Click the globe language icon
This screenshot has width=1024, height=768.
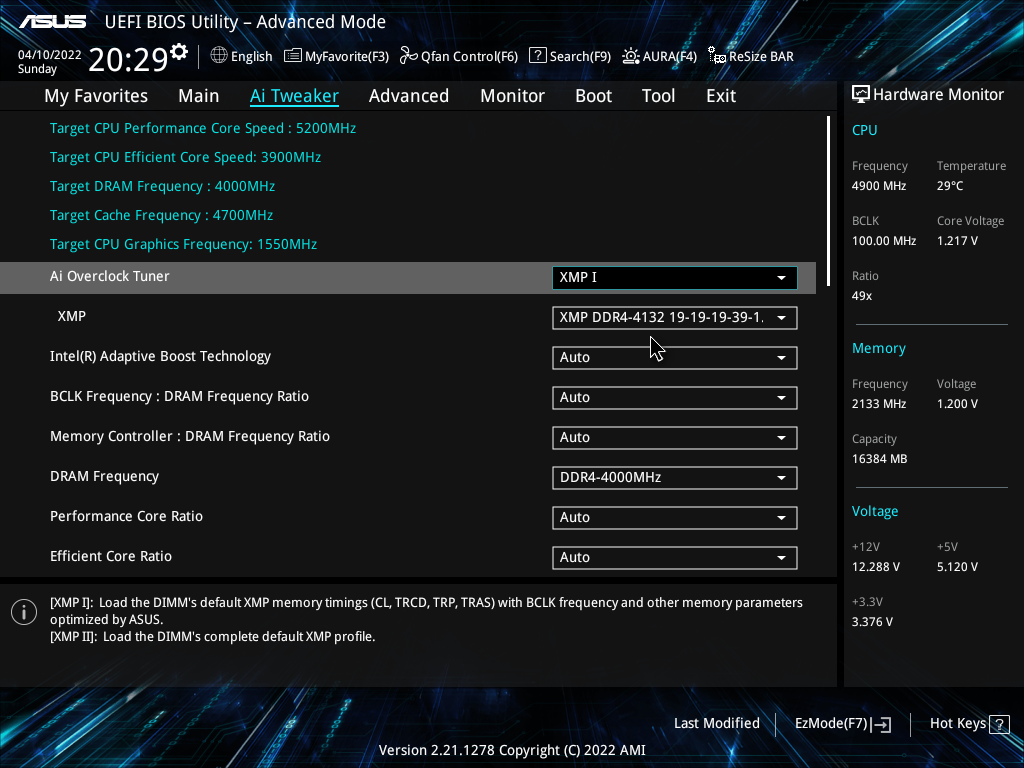[219, 56]
